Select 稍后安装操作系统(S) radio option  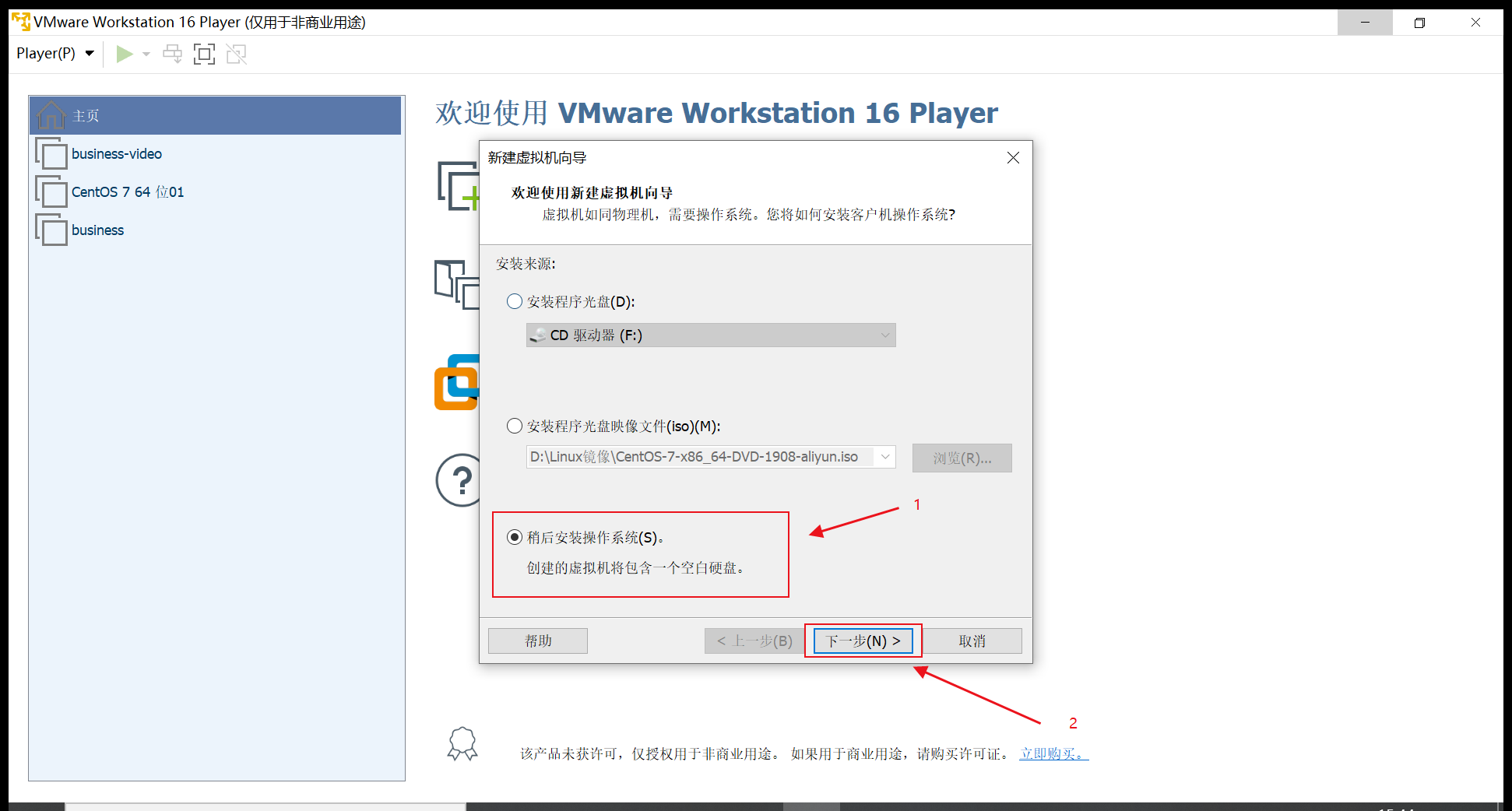[x=515, y=537]
